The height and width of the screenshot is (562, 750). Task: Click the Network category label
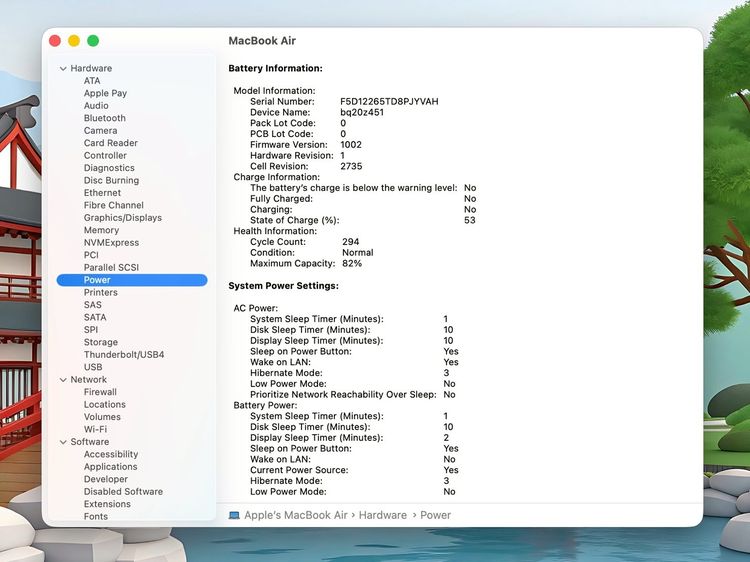coord(88,379)
